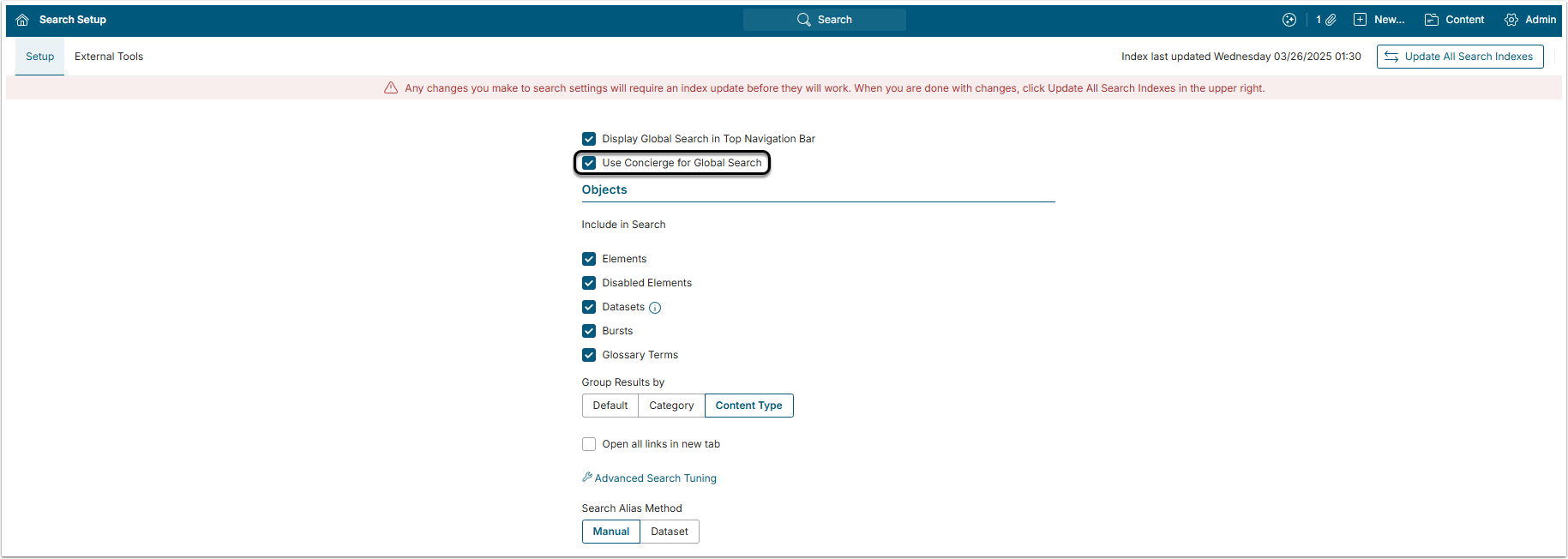
Task: Click the Index last updated timestamp text
Action: click(1241, 57)
